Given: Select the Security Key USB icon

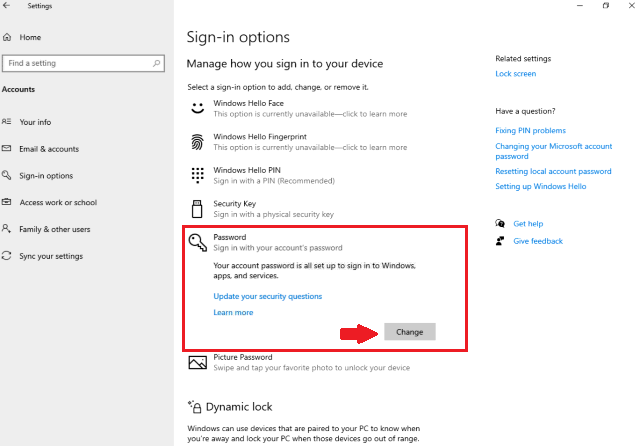Looking at the screenshot, I should click(x=197, y=209).
